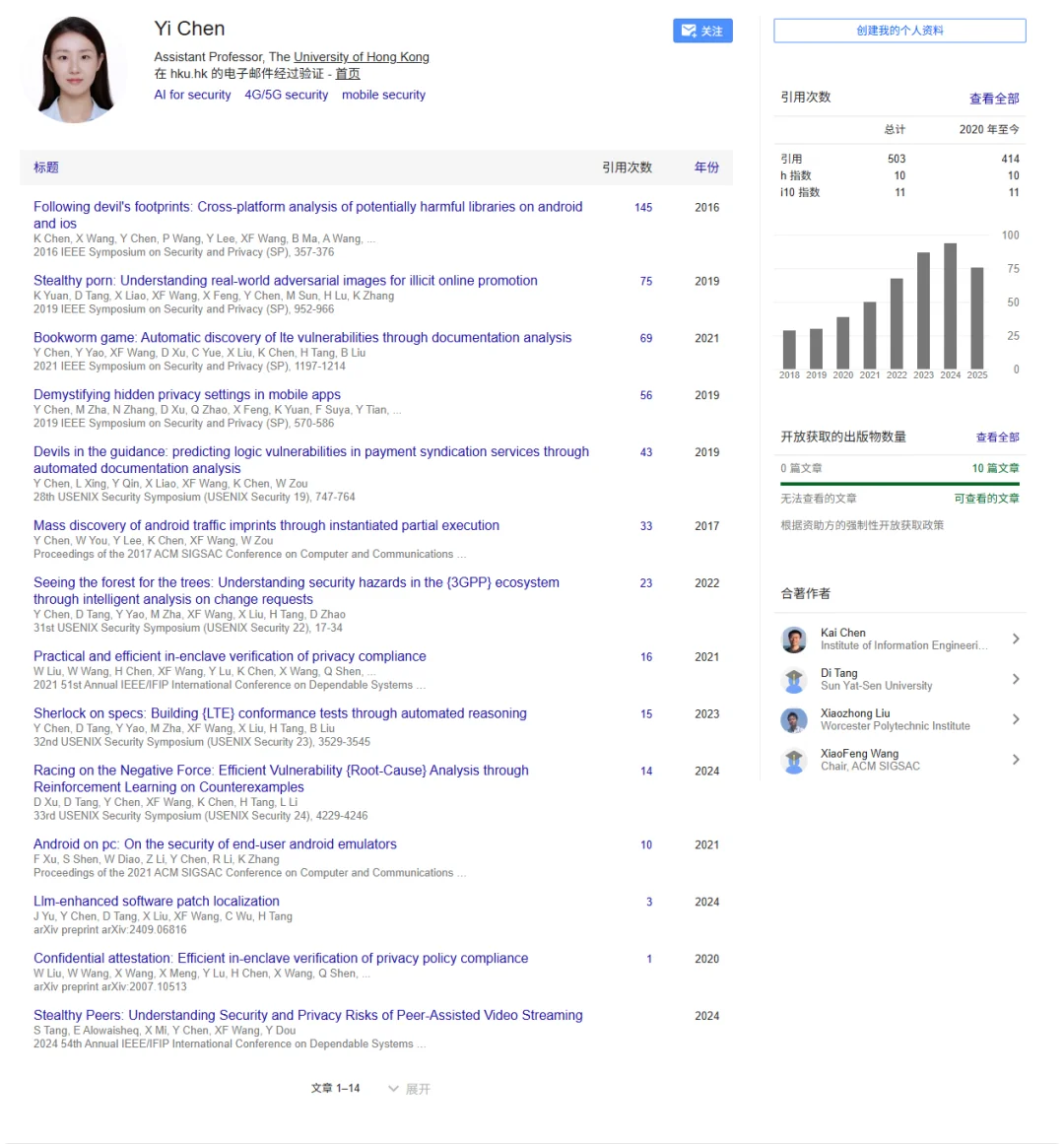Click the 可查看的文章 label
The height and width of the screenshot is (1144, 1064).
pyautogui.click(x=986, y=499)
